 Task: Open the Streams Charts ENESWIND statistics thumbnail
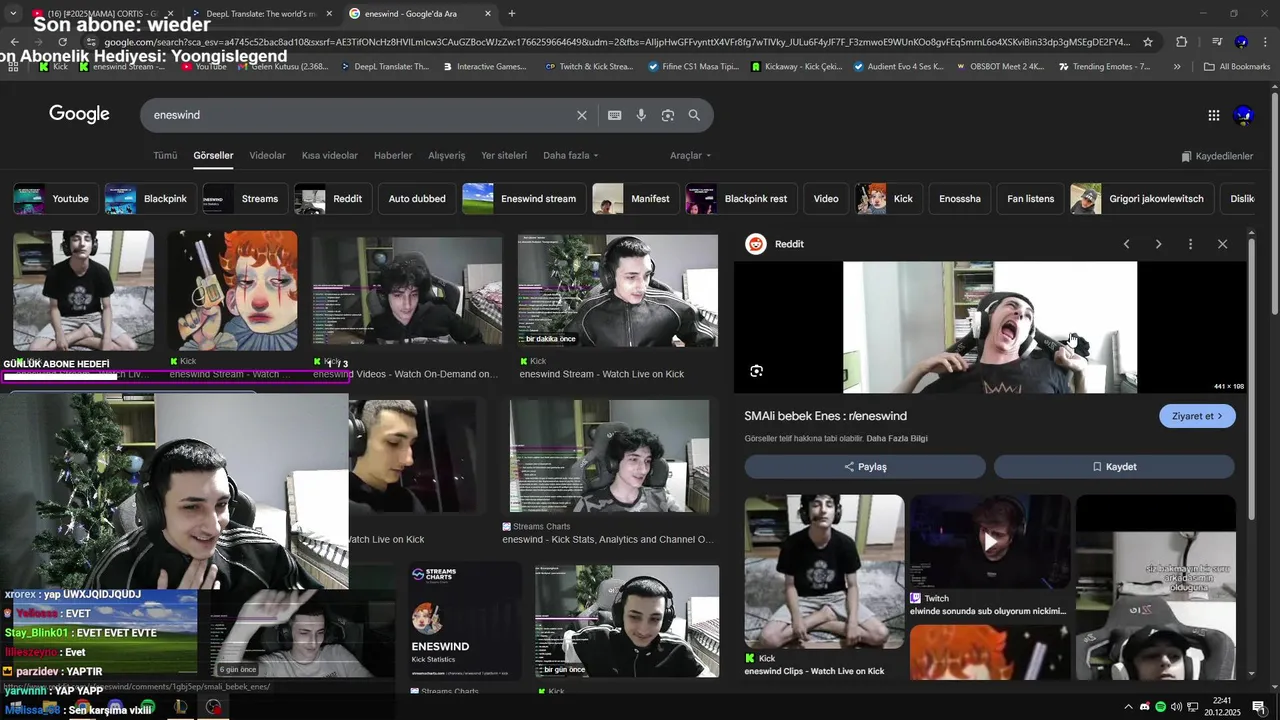465,620
